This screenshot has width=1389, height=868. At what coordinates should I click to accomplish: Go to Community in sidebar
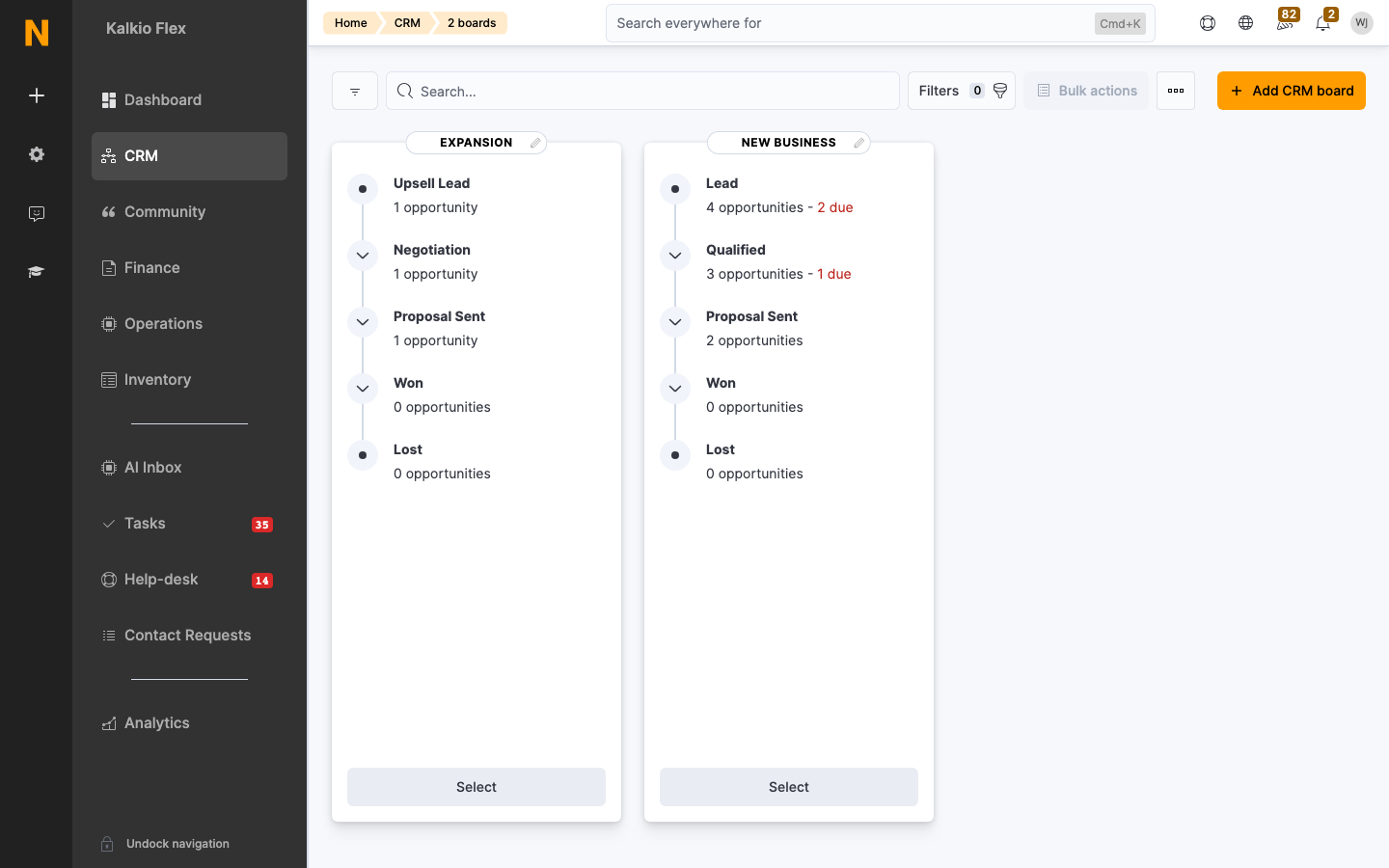pyautogui.click(x=189, y=212)
